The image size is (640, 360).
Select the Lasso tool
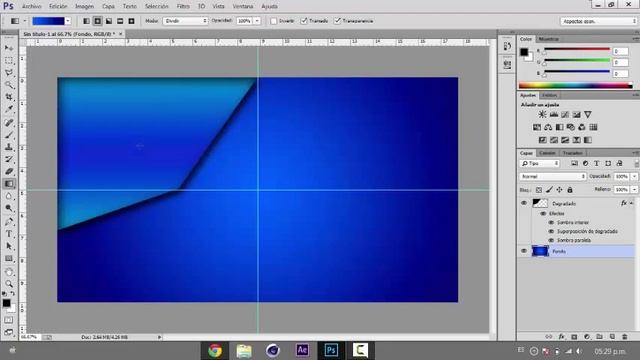pos(9,73)
